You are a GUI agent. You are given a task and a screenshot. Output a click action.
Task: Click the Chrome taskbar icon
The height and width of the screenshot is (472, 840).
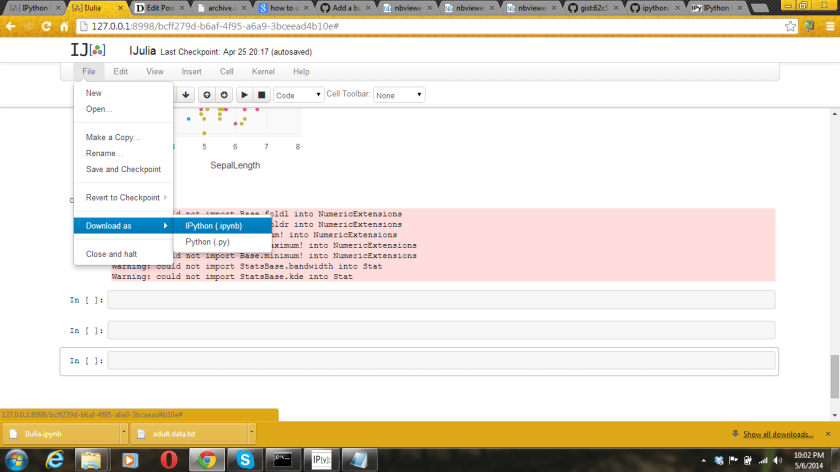coord(207,460)
